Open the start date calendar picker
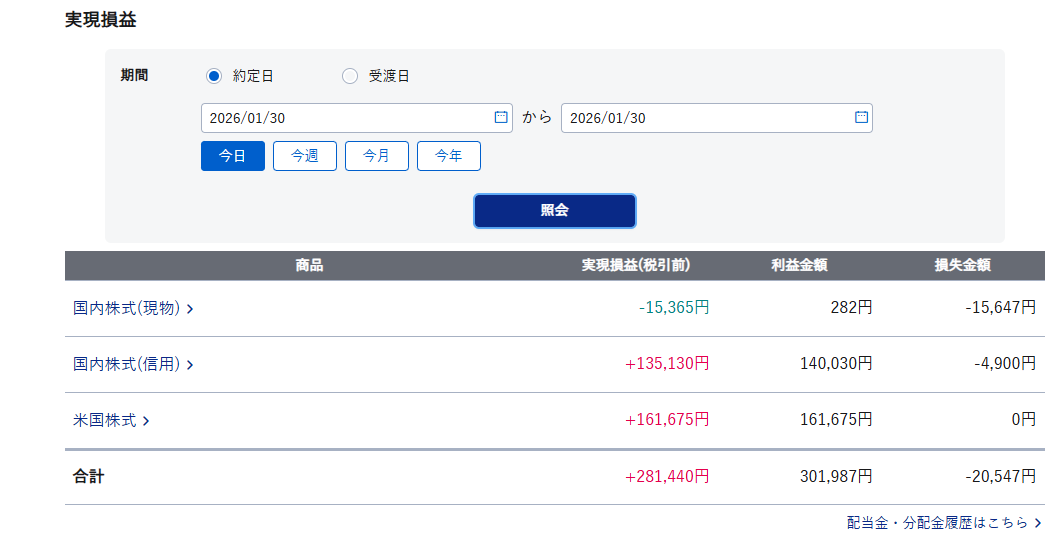 click(501, 117)
